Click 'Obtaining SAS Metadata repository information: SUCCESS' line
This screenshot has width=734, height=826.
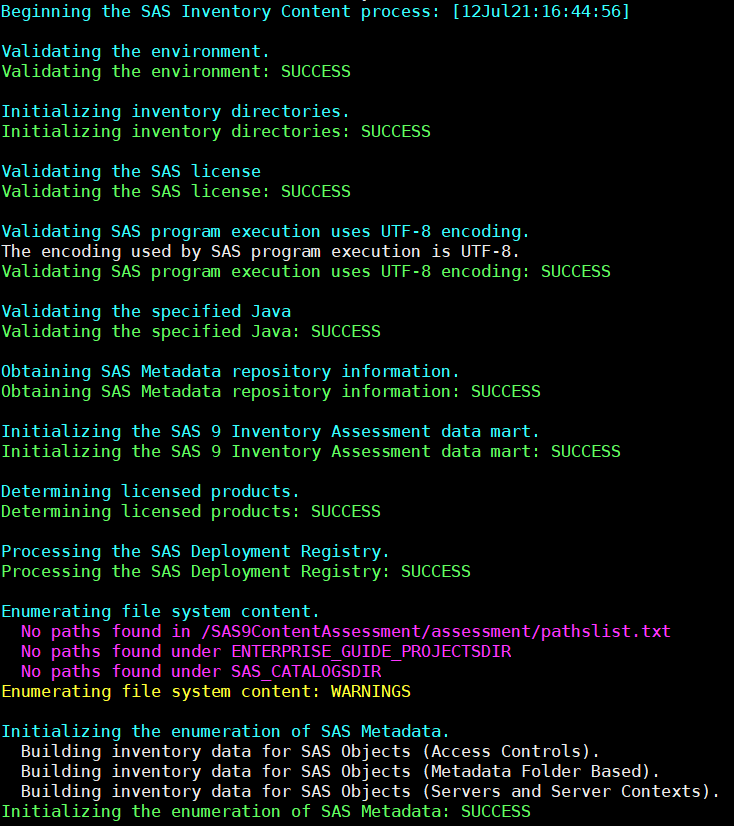click(271, 392)
